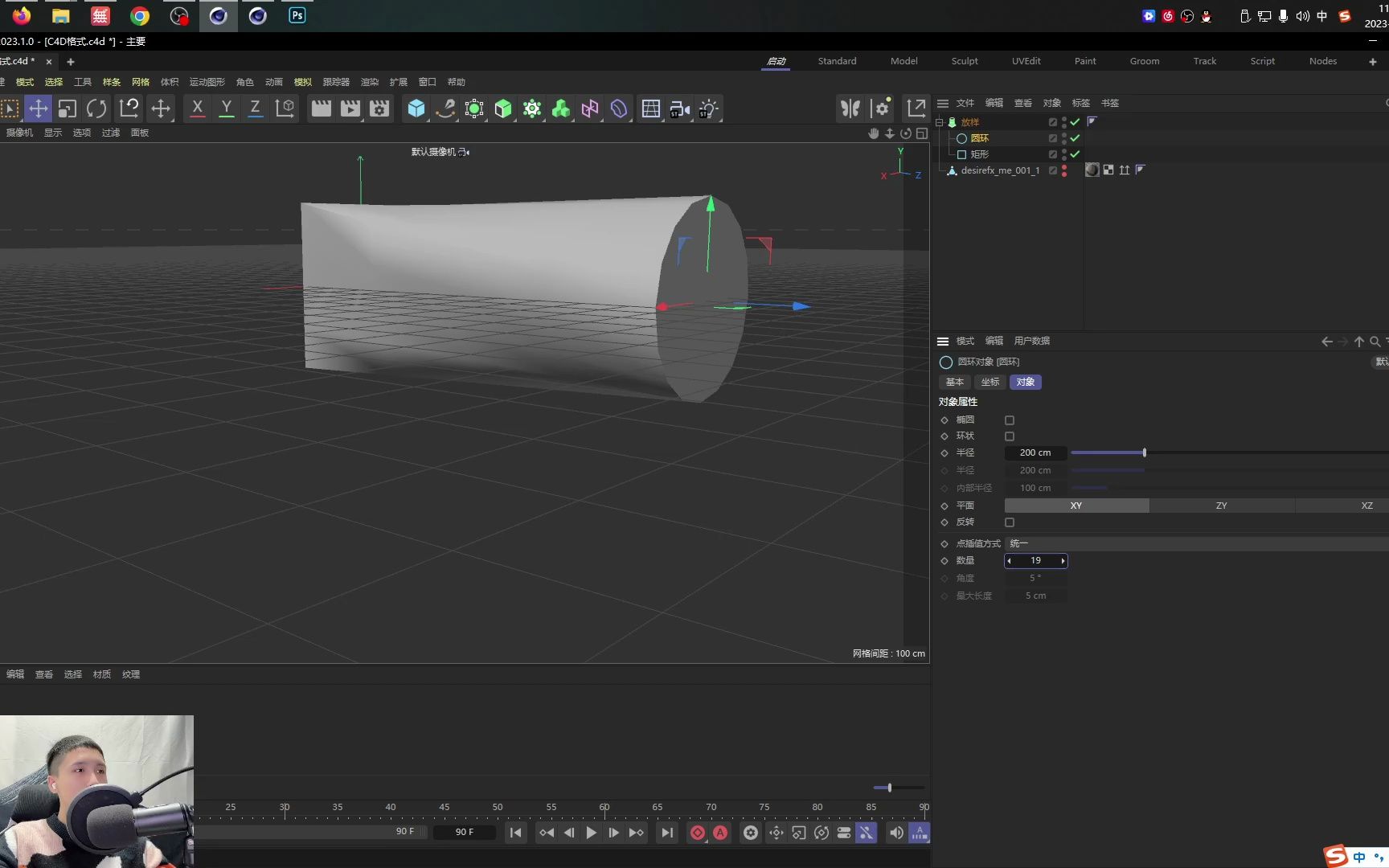The width and height of the screenshot is (1389, 868).
Task: Collapse the 放样 object tree
Action: 939,122
